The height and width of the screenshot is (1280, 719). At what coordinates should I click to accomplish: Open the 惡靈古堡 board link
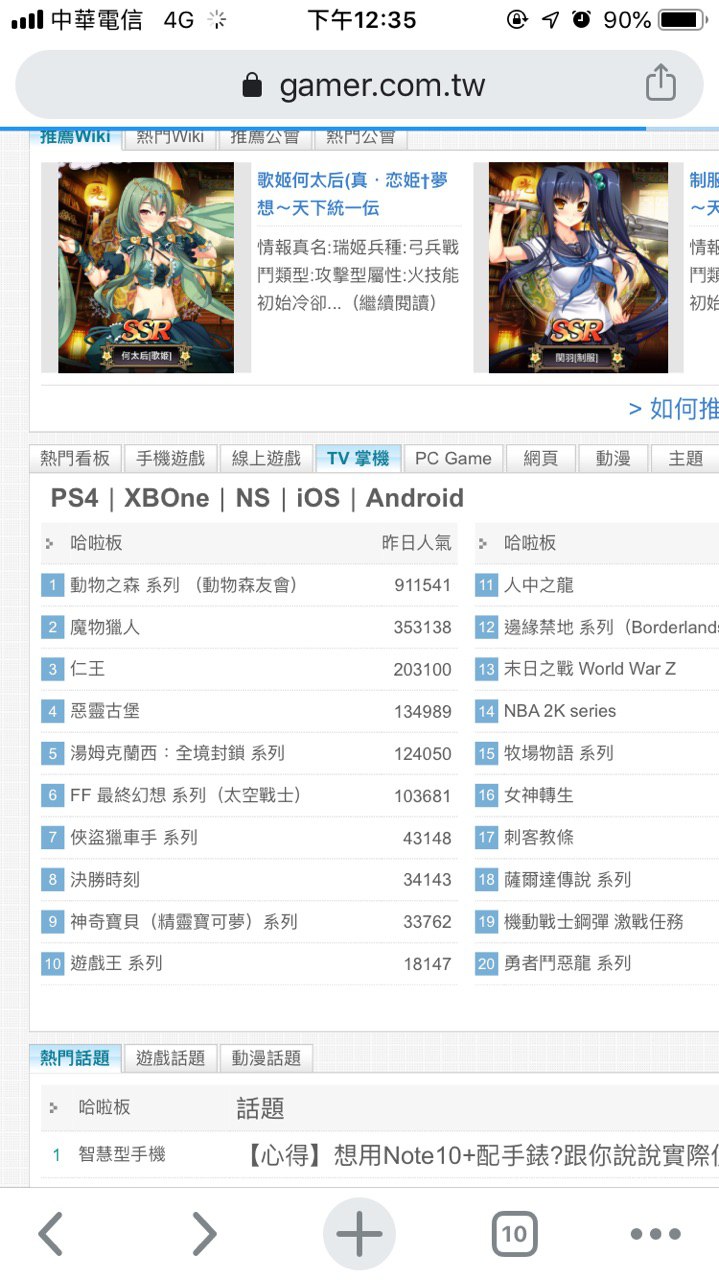click(x=105, y=711)
